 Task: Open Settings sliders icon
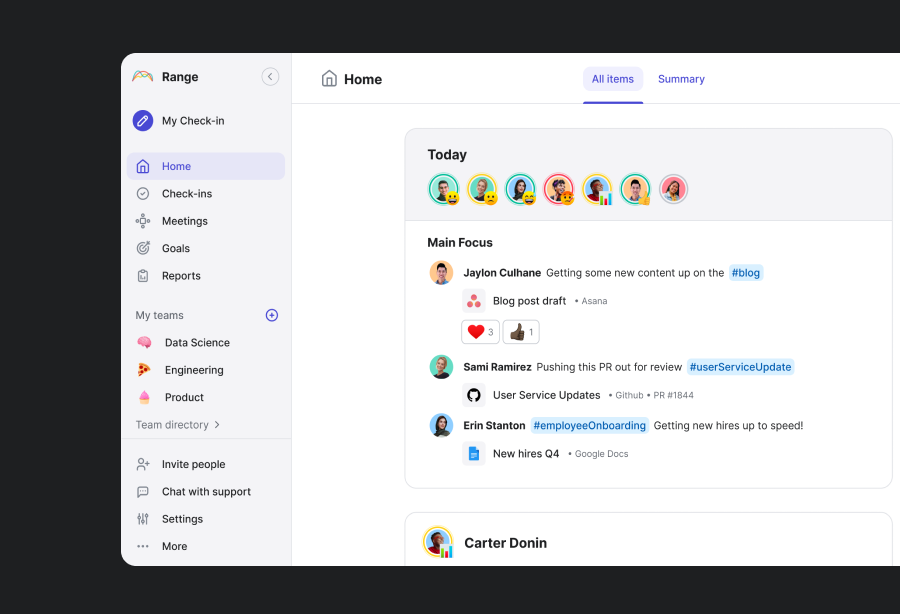tap(143, 519)
